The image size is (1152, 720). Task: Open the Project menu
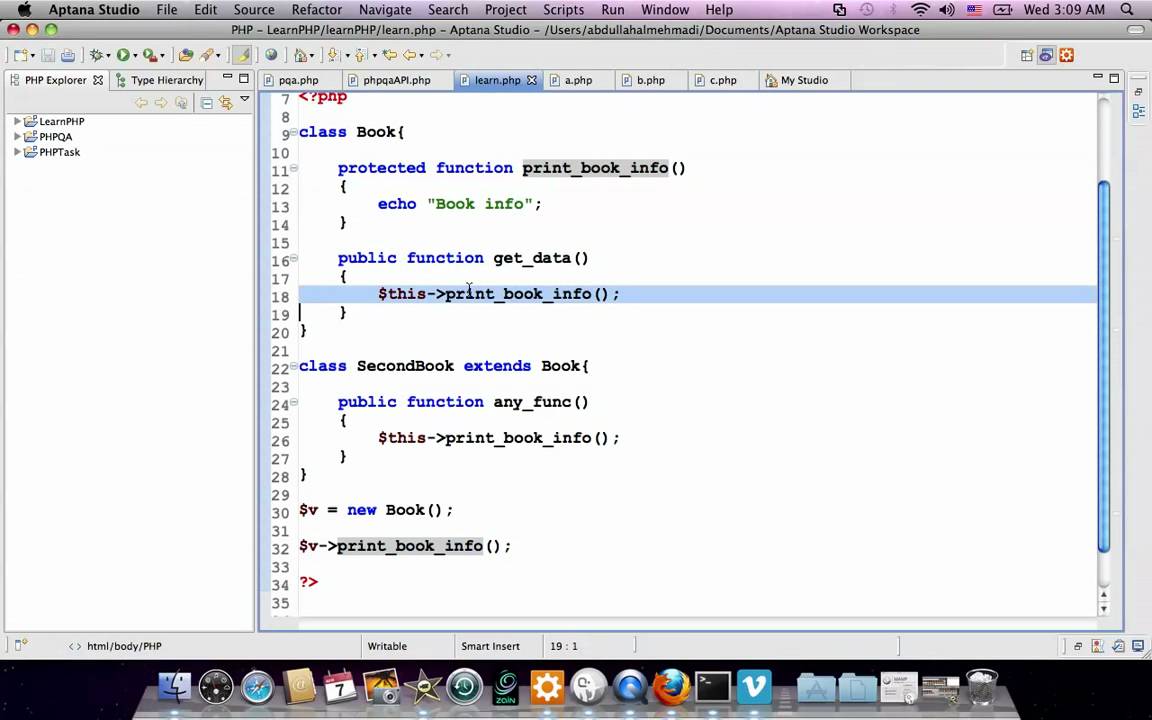505,10
